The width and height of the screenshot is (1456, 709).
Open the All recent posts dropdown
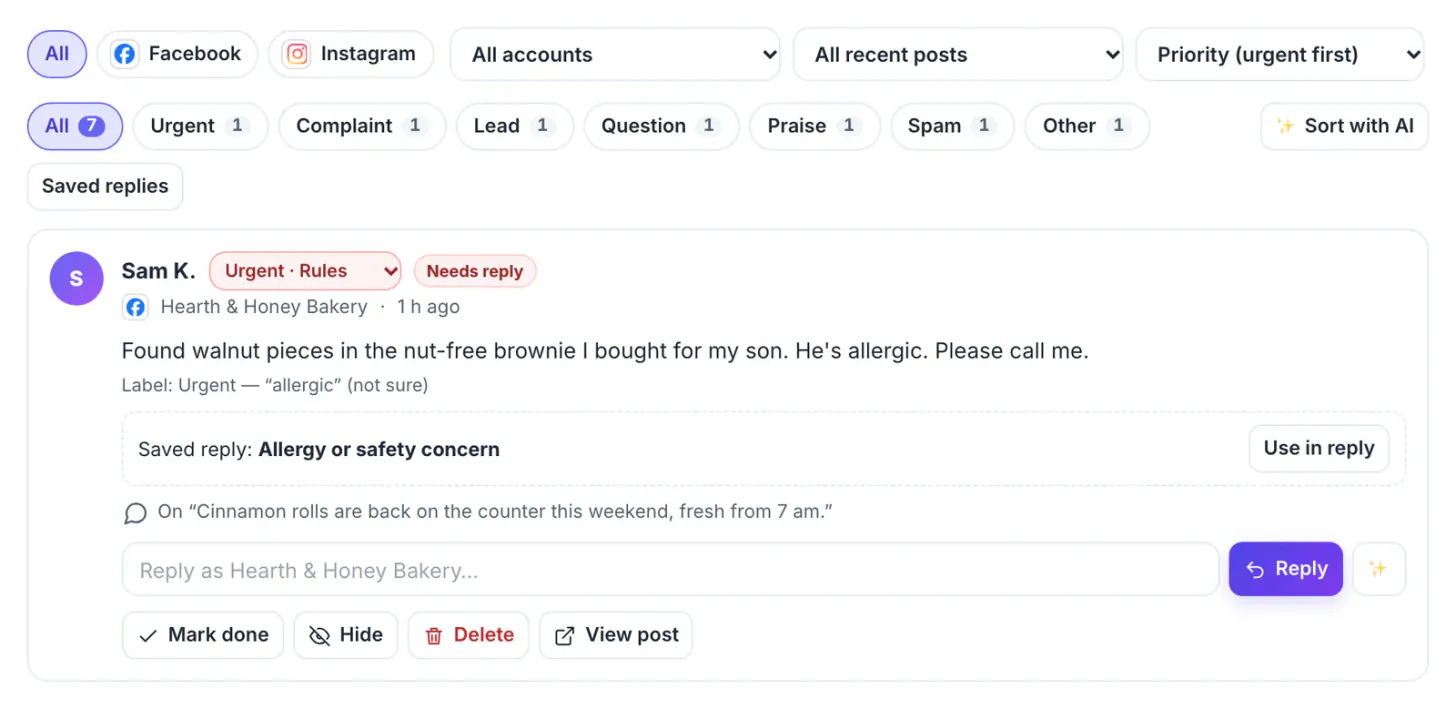(958, 55)
